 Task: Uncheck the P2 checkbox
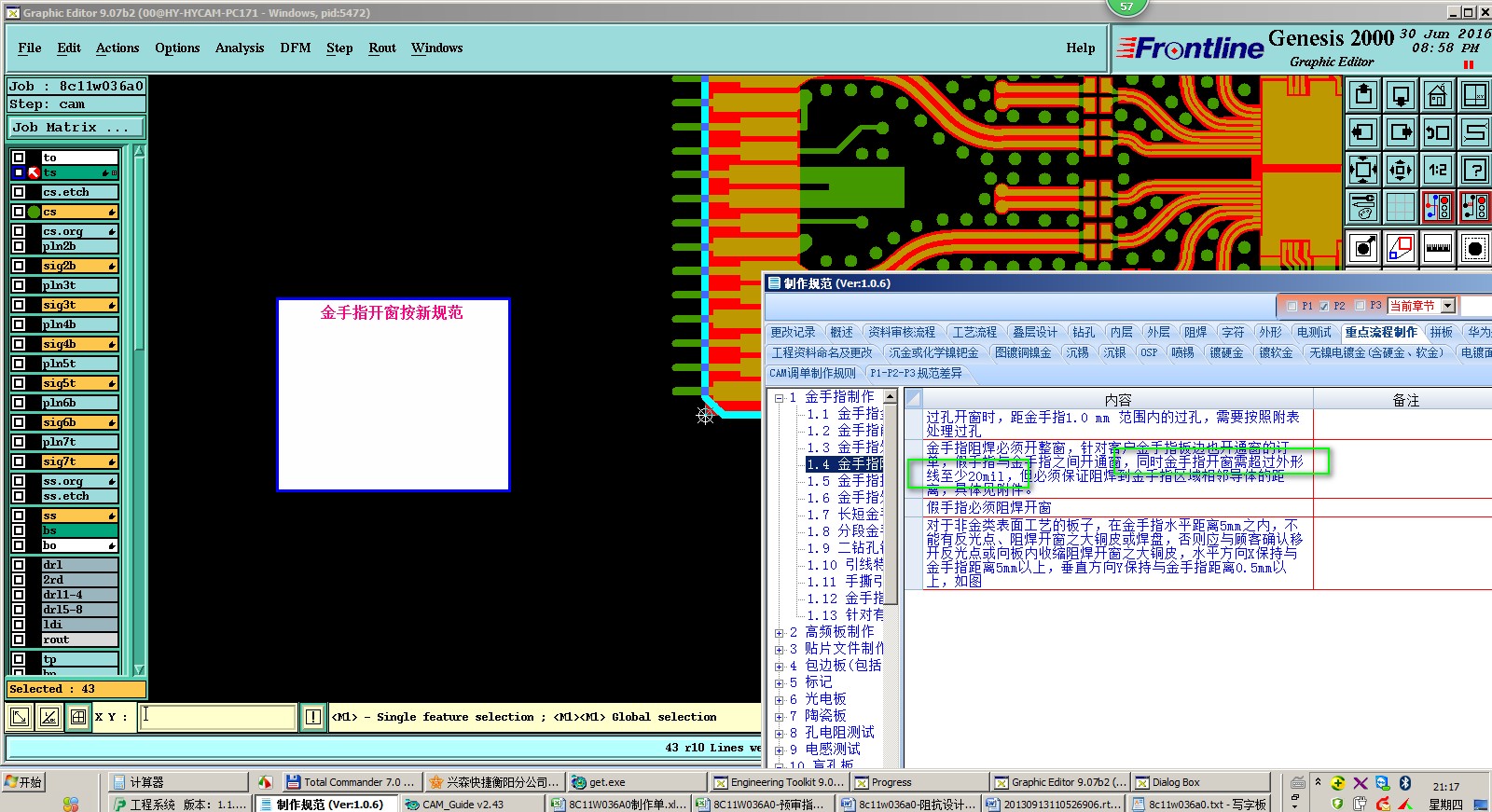pyautogui.click(x=1324, y=306)
